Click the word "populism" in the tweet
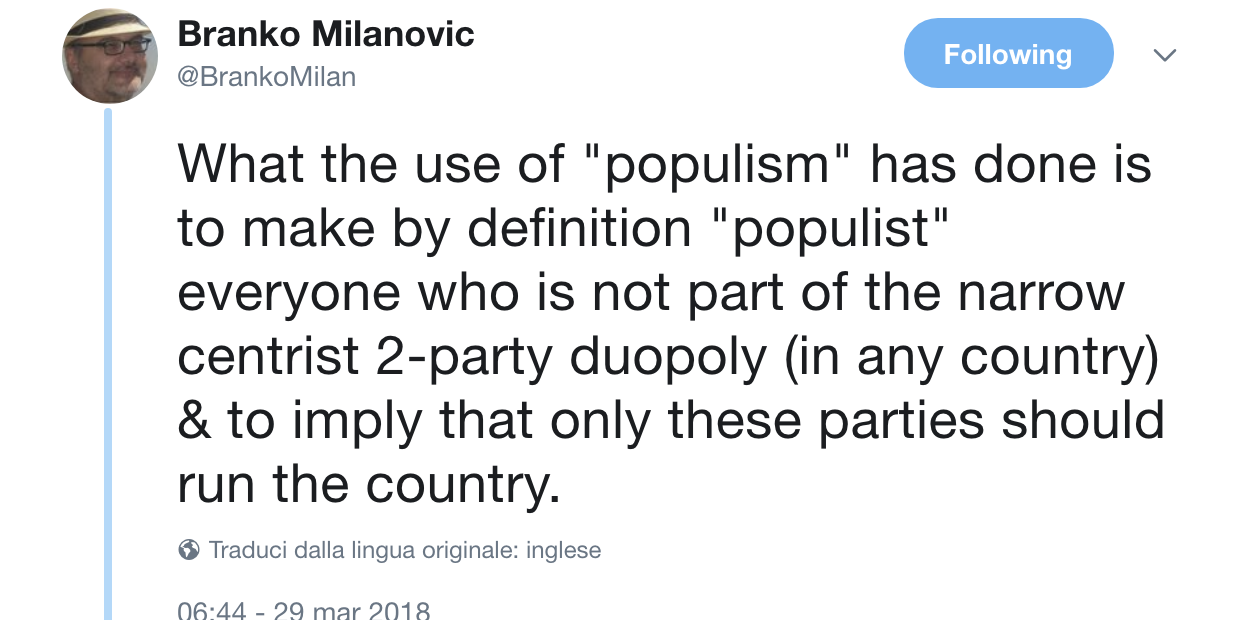The height and width of the screenshot is (620, 1240). (719, 165)
